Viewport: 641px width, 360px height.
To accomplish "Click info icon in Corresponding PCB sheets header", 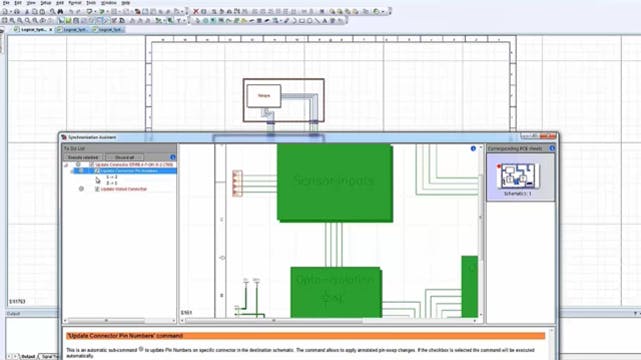I will [x=552, y=148].
